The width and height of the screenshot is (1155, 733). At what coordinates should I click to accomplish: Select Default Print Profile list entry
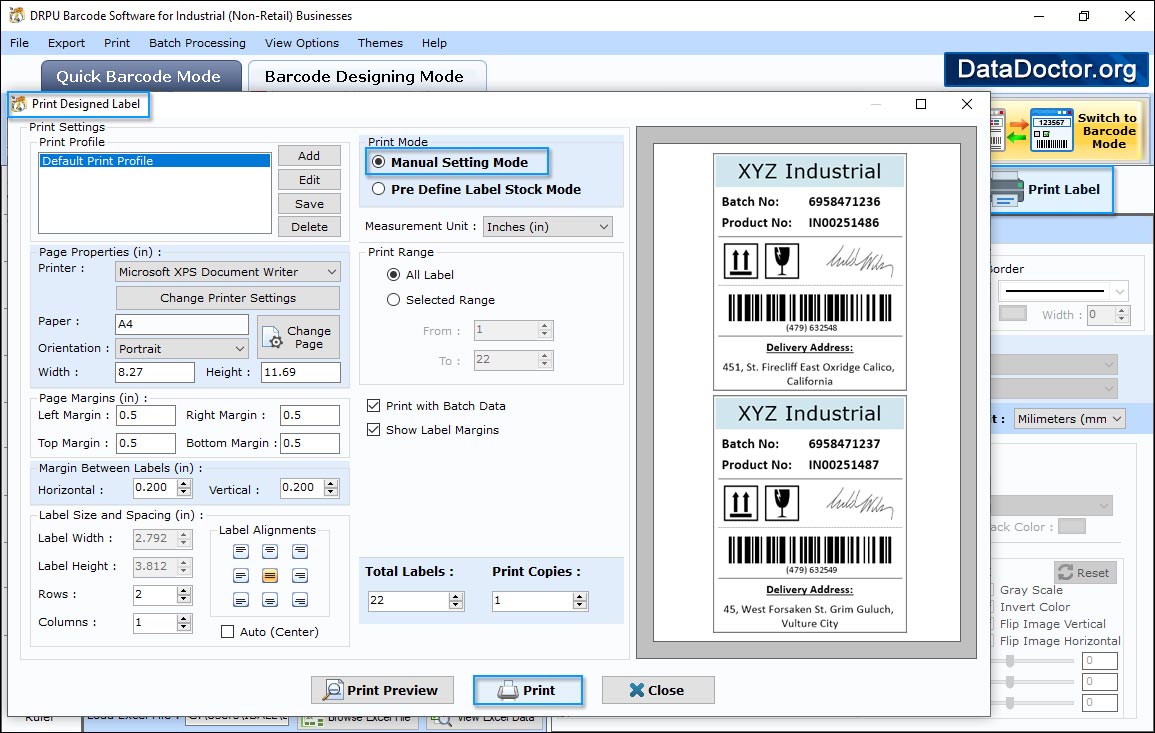click(x=155, y=161)
